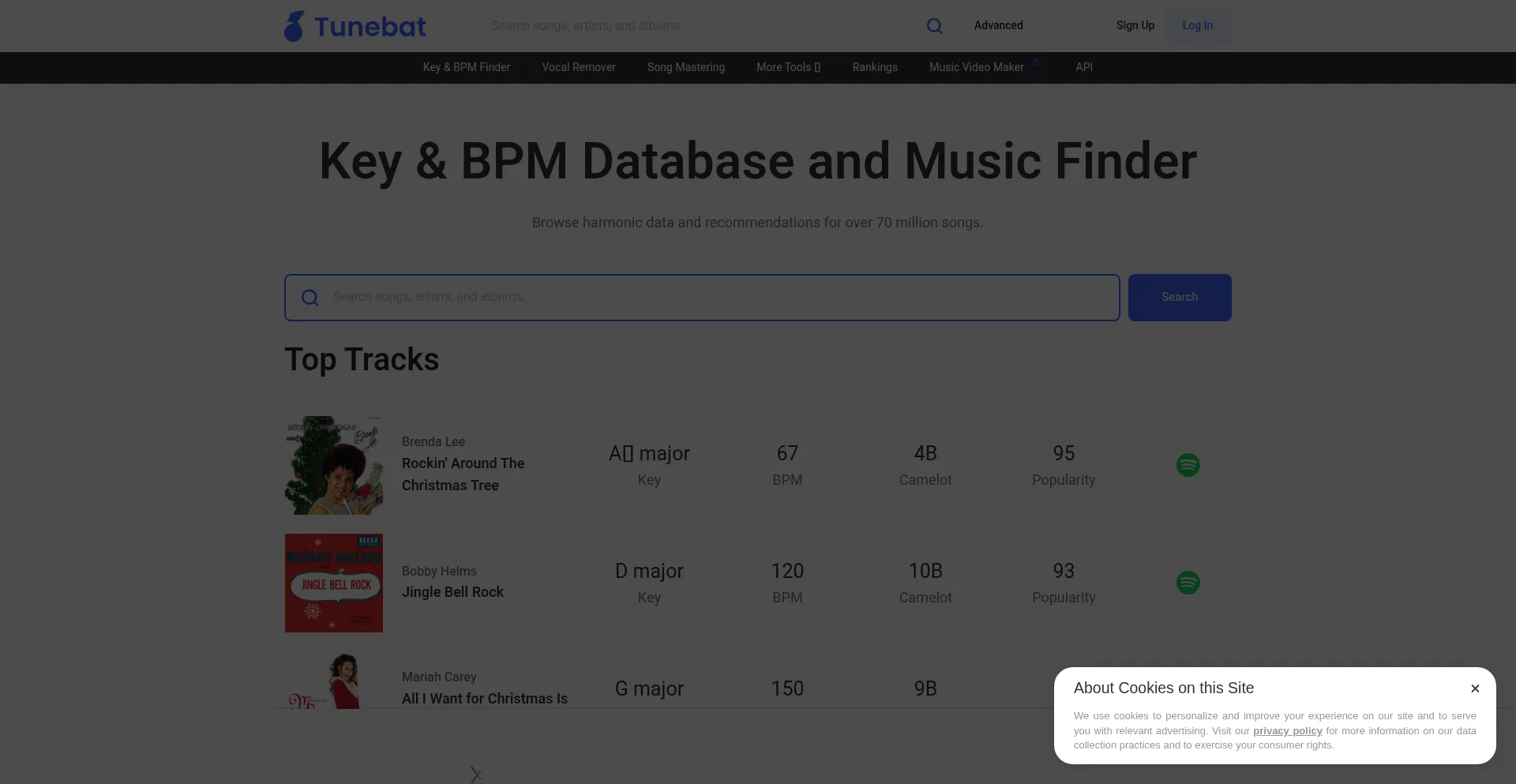Click the Sign Up link

pyautogui.click(x=1135, y=25)
